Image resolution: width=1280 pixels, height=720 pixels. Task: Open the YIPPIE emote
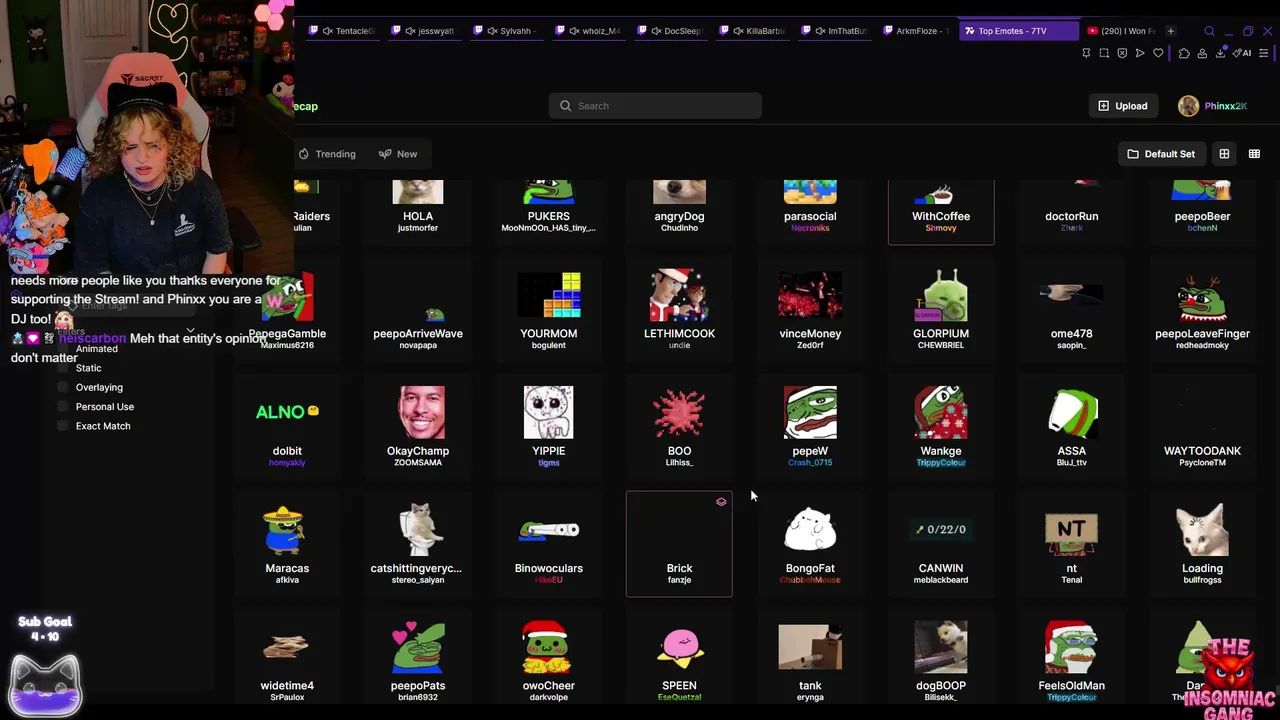(548, 426)
